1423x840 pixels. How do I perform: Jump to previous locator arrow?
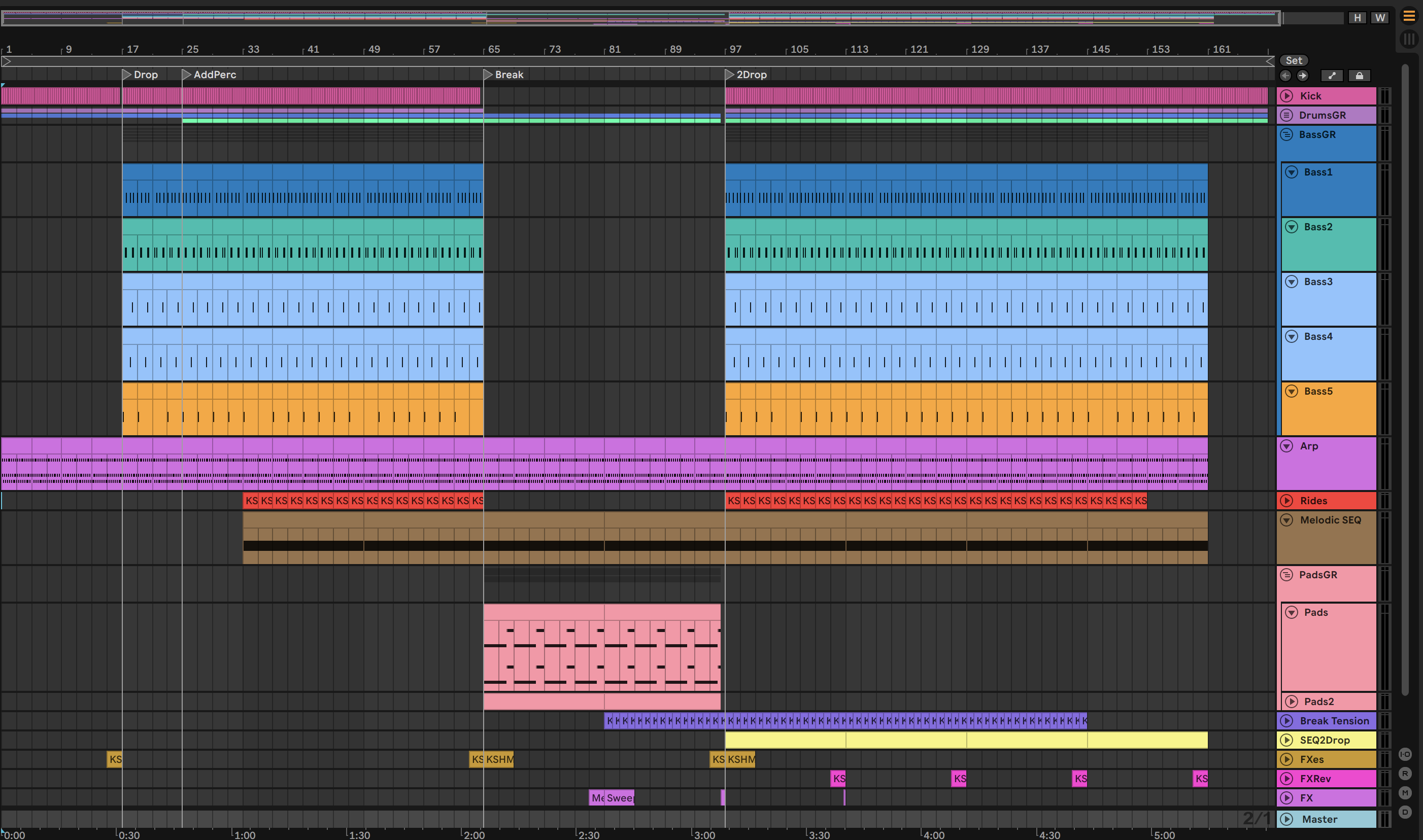tap(1285, 76)
